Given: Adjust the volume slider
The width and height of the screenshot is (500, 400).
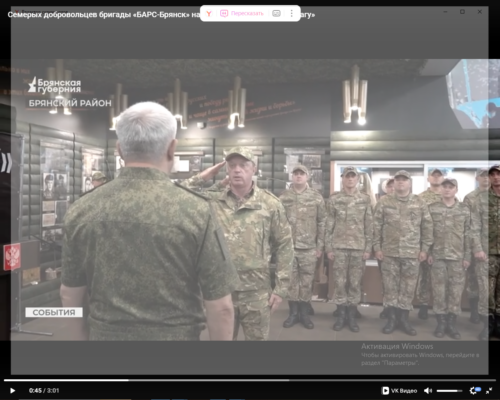Looking at the screenshot, I should click(449, 391).
